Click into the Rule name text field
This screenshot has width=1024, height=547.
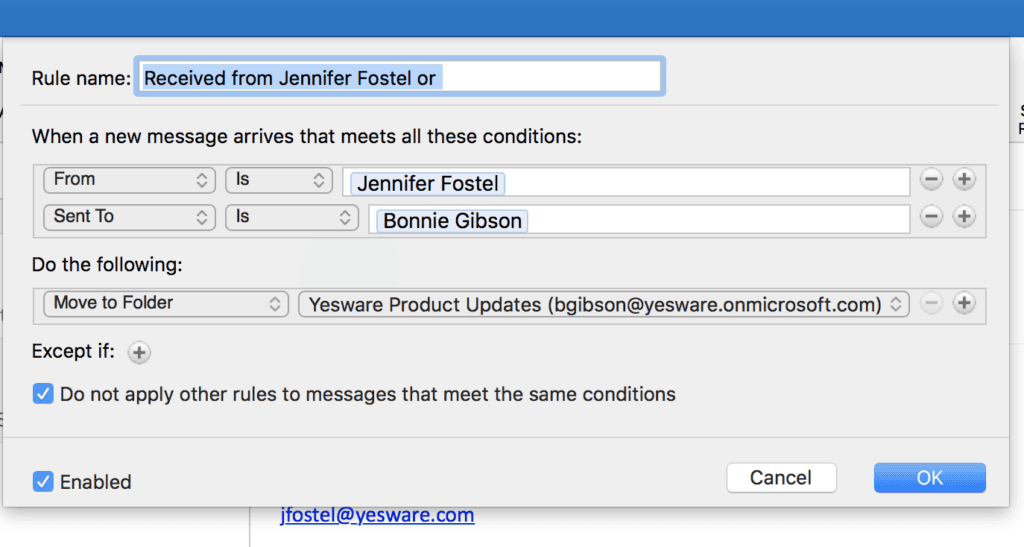[400, 77]
